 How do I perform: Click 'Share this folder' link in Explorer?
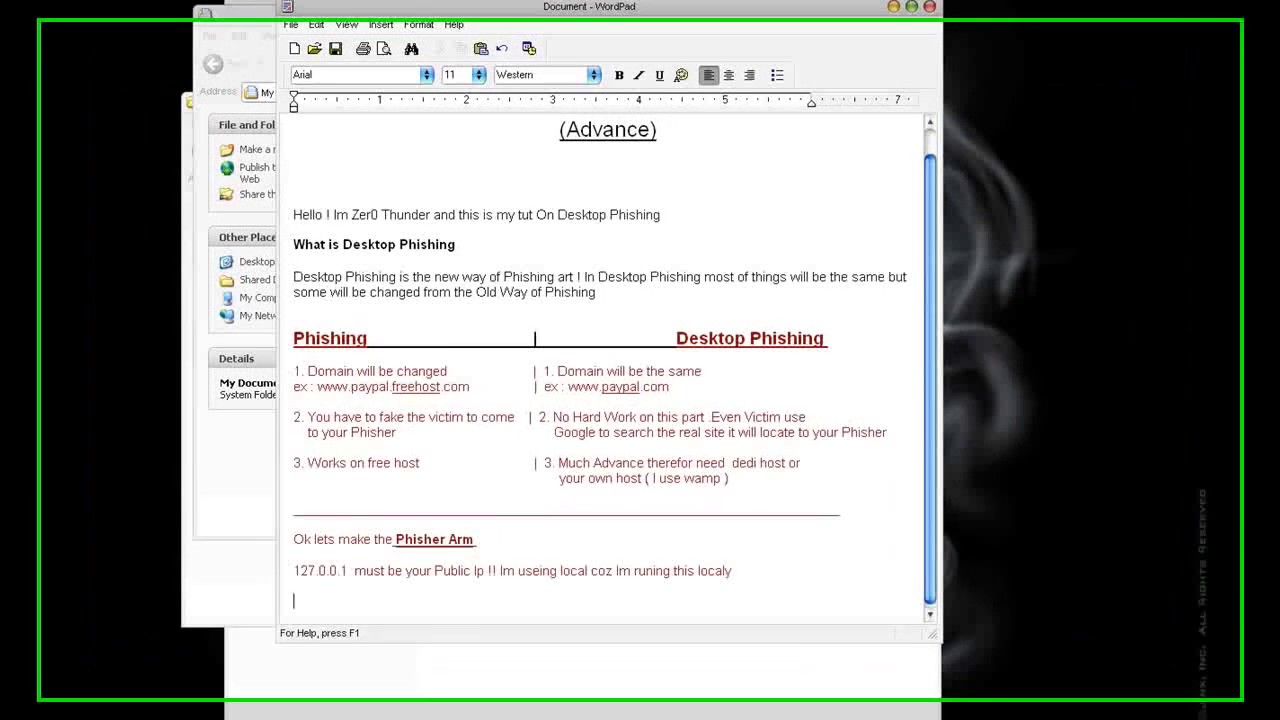click(x=248, y=195)
